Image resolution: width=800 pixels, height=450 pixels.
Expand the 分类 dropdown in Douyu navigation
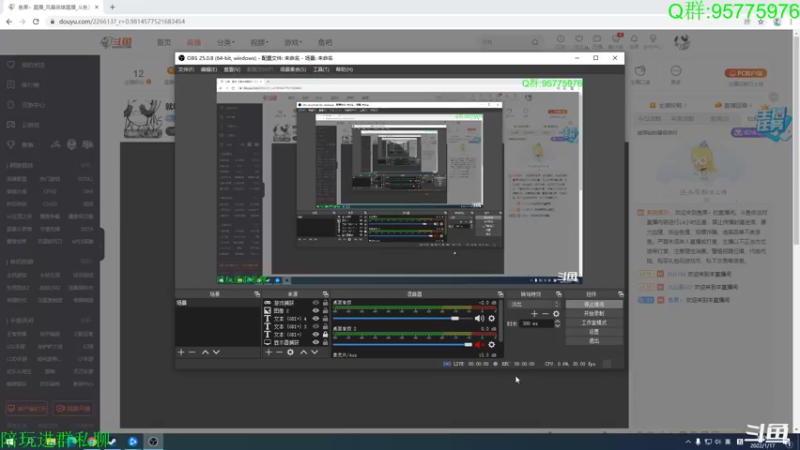tap(226, 42)
